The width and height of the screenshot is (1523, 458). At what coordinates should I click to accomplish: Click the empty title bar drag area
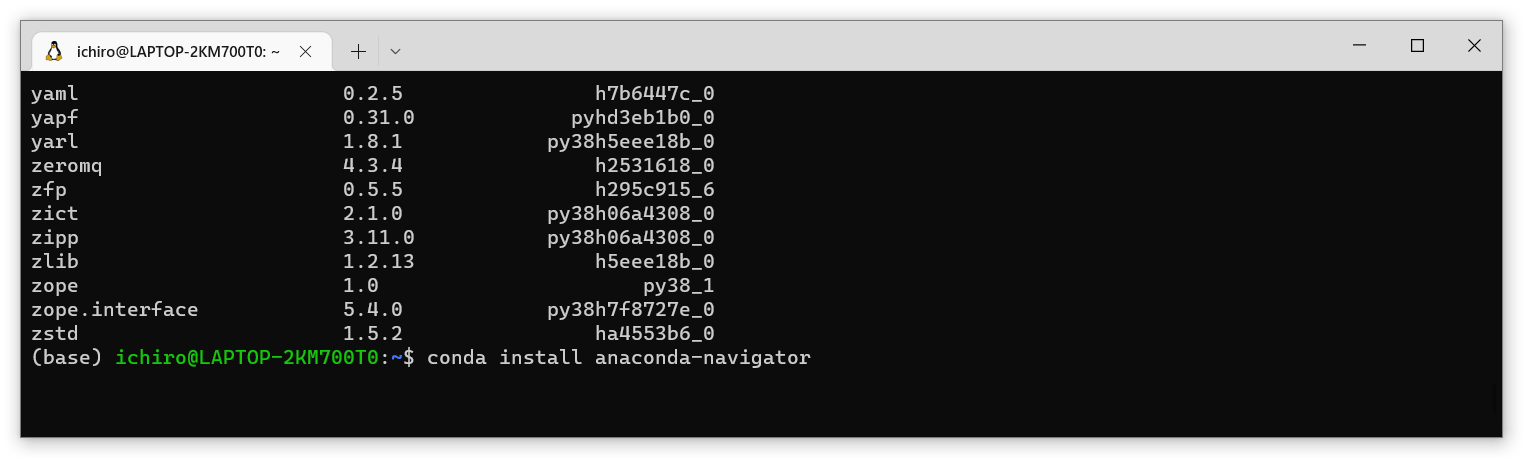(x=860, y=45)
